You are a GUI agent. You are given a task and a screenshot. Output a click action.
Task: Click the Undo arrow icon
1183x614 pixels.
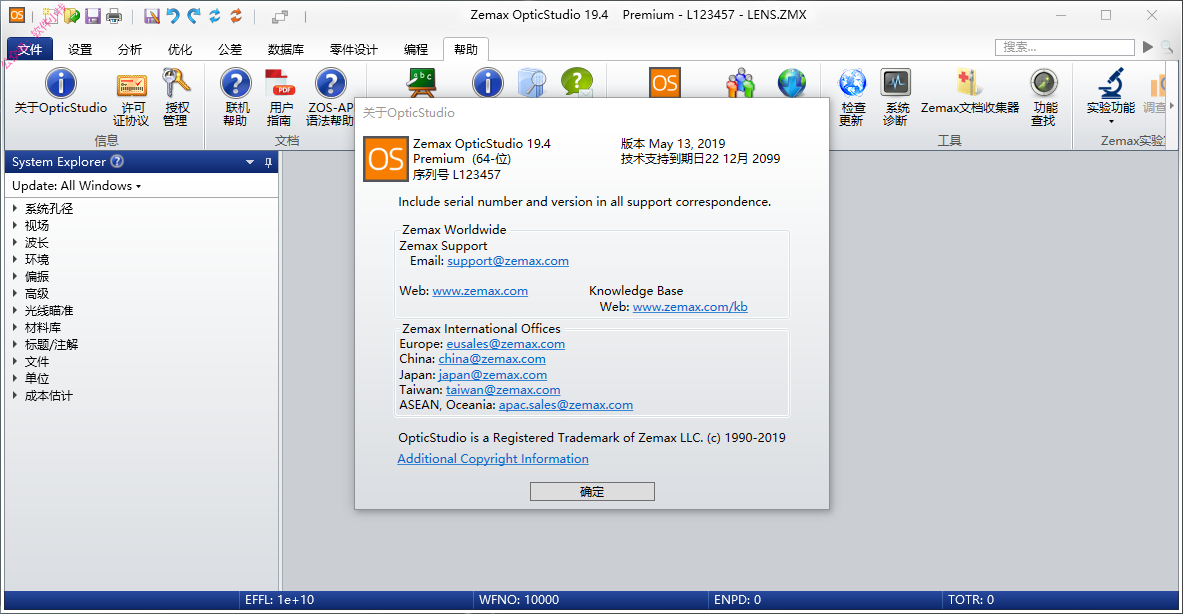click(x=173, y=16)
